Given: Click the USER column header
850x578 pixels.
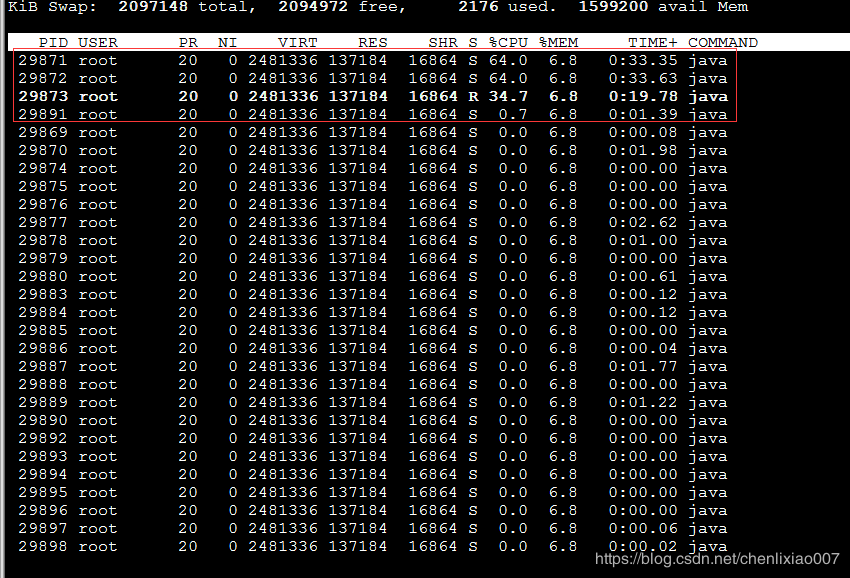Looking at the screenshot, I should coord(98,42).
